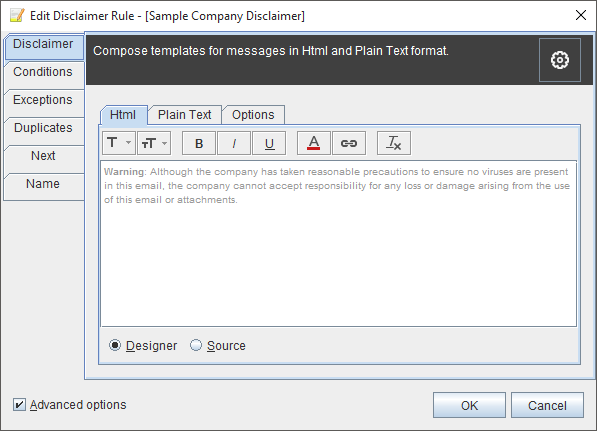This screenshot has width=597, height=431.
Task: Expand the font size dropdown arrow
Action: 164,143
